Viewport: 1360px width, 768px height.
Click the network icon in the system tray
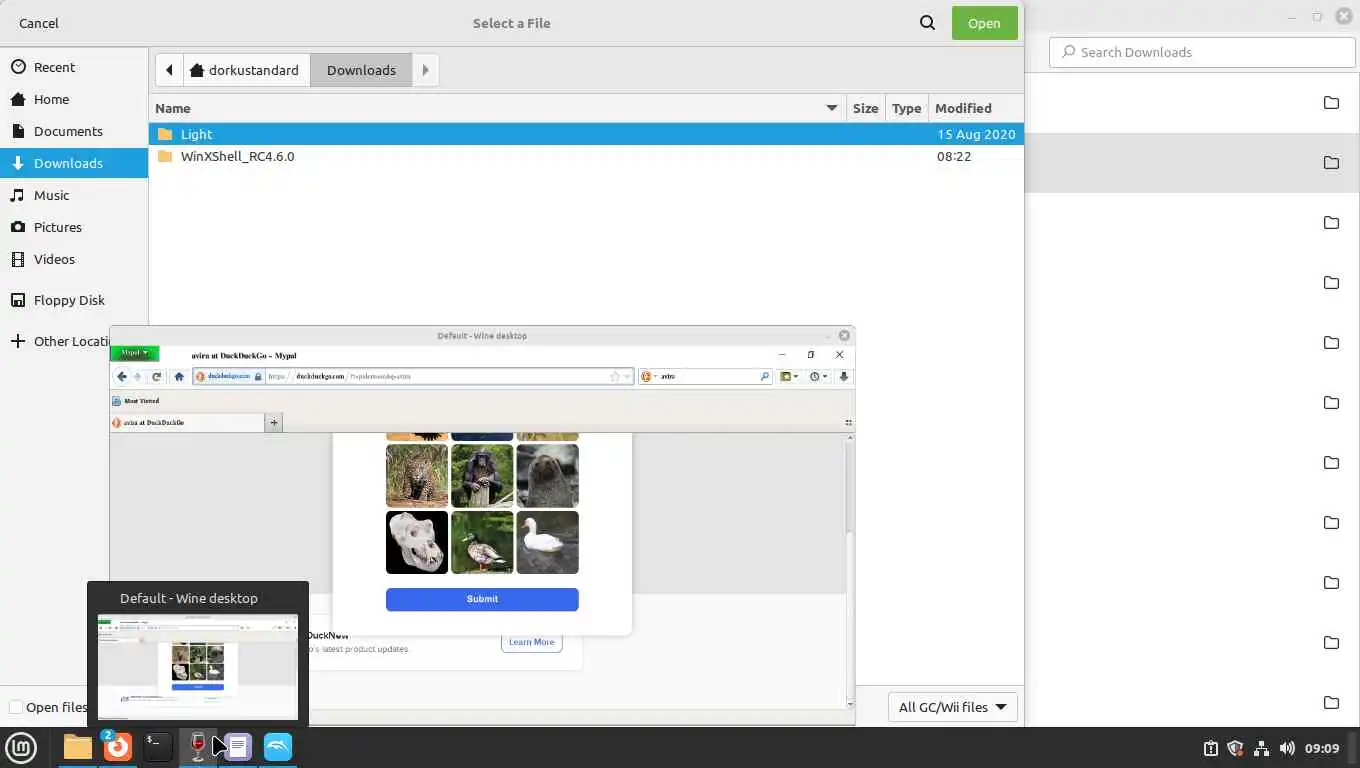pos(1261,748)
